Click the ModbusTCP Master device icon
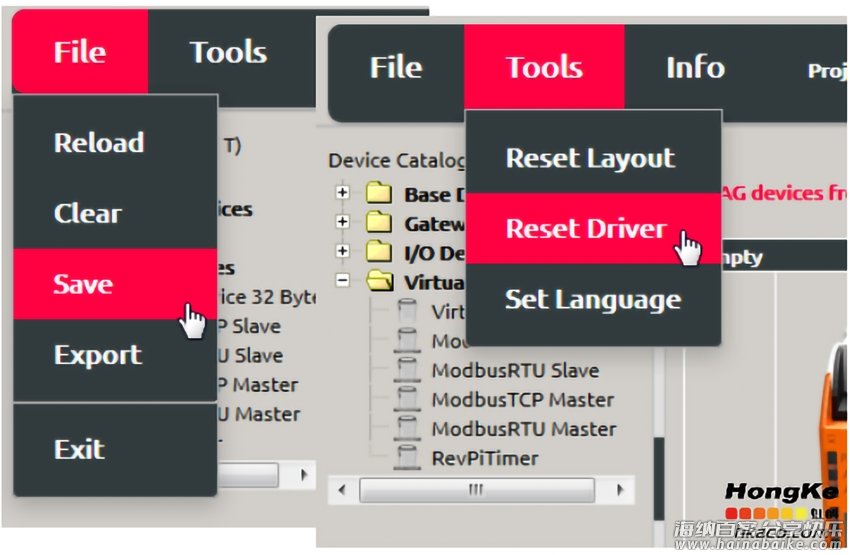This screenshot has height=555, width=850. 407,399
